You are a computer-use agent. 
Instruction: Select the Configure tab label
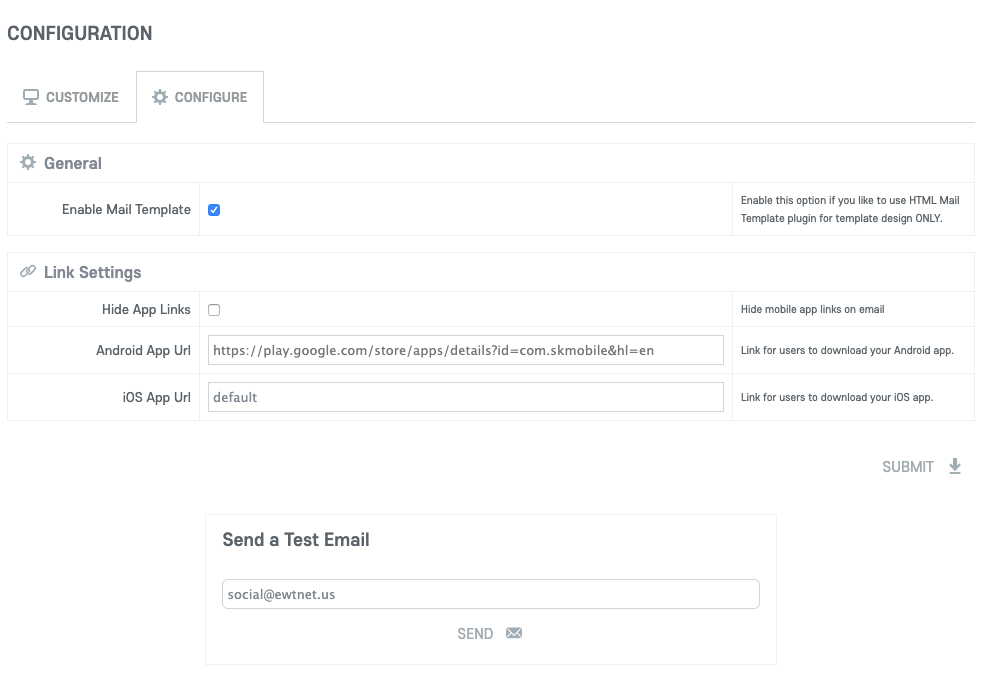[210, 97]
